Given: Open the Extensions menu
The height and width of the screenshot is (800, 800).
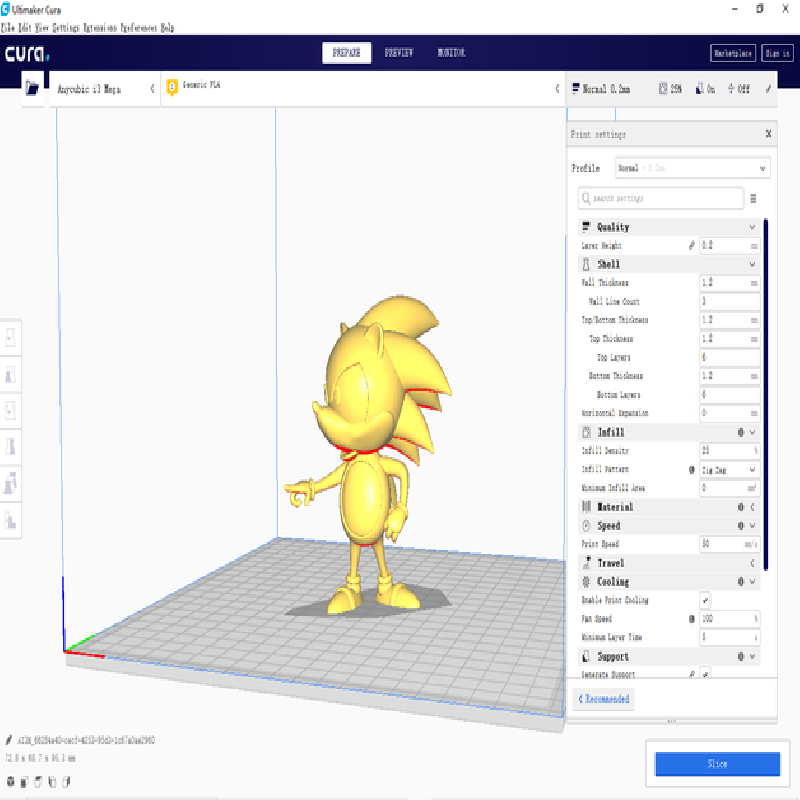Looking at the screenshot, I should pos(100,28).
